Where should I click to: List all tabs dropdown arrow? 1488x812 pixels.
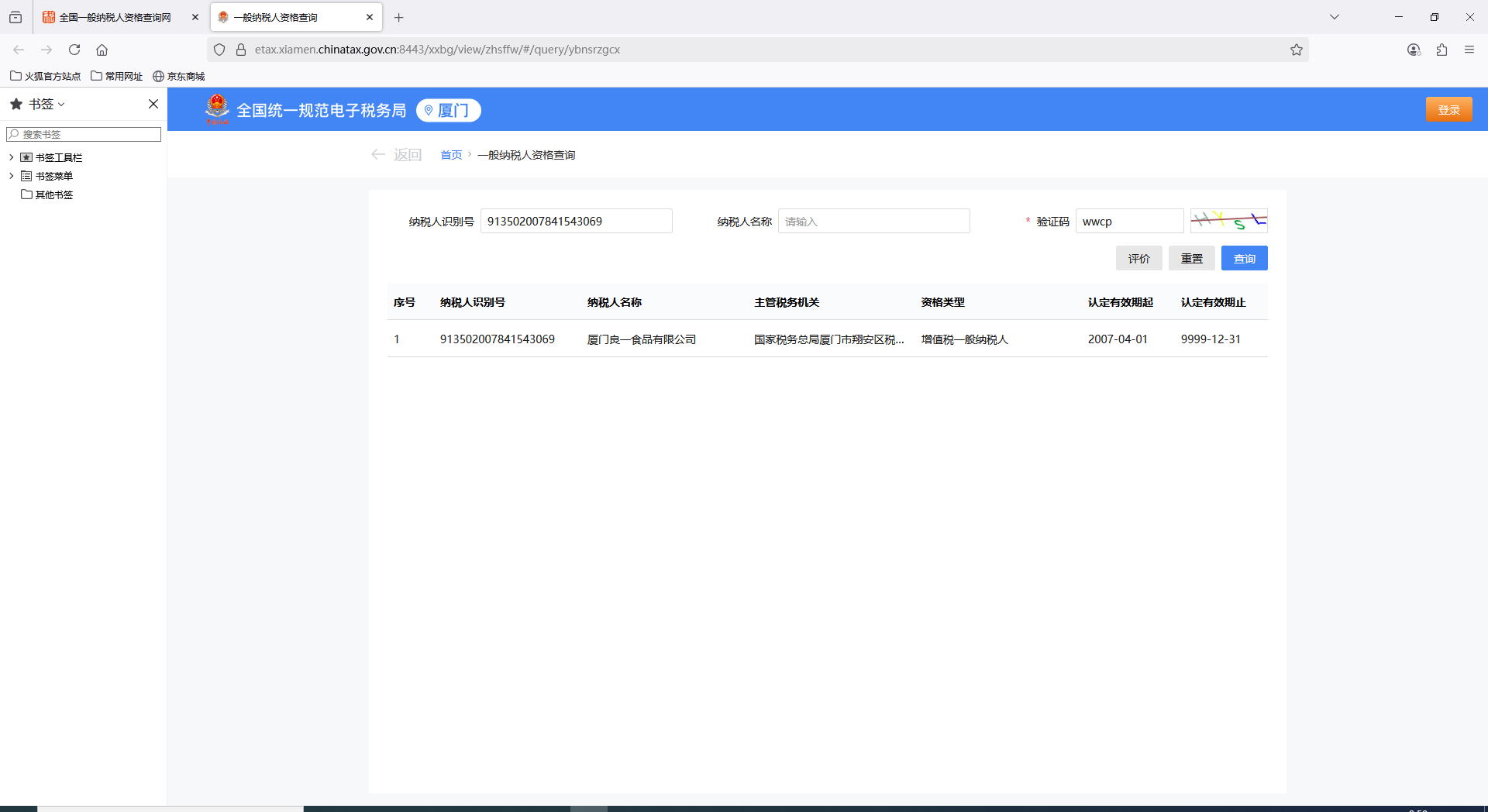pos(1335,17)
